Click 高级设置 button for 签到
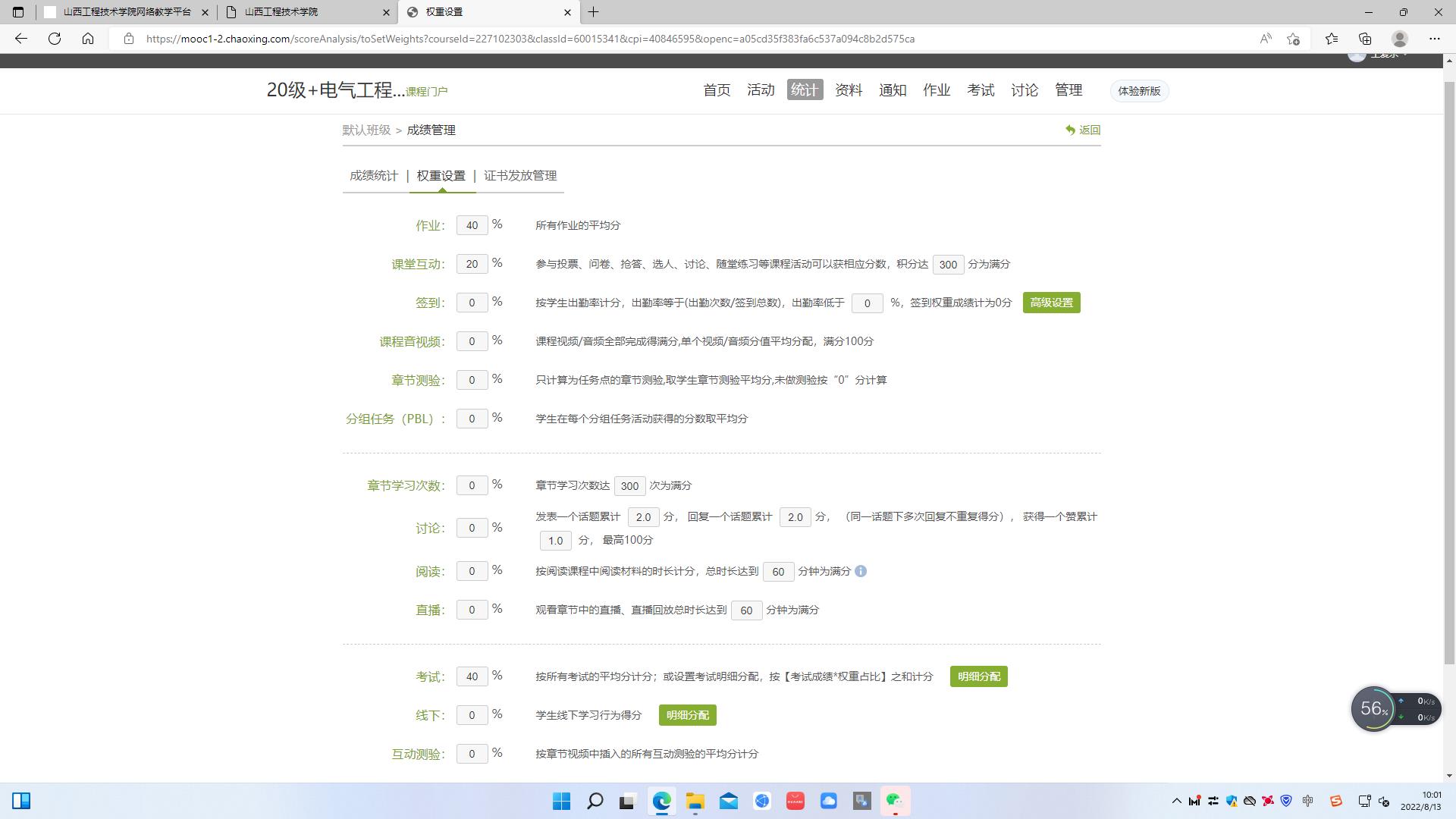Screen dimensions: 1456x819 click(1051, 303)
